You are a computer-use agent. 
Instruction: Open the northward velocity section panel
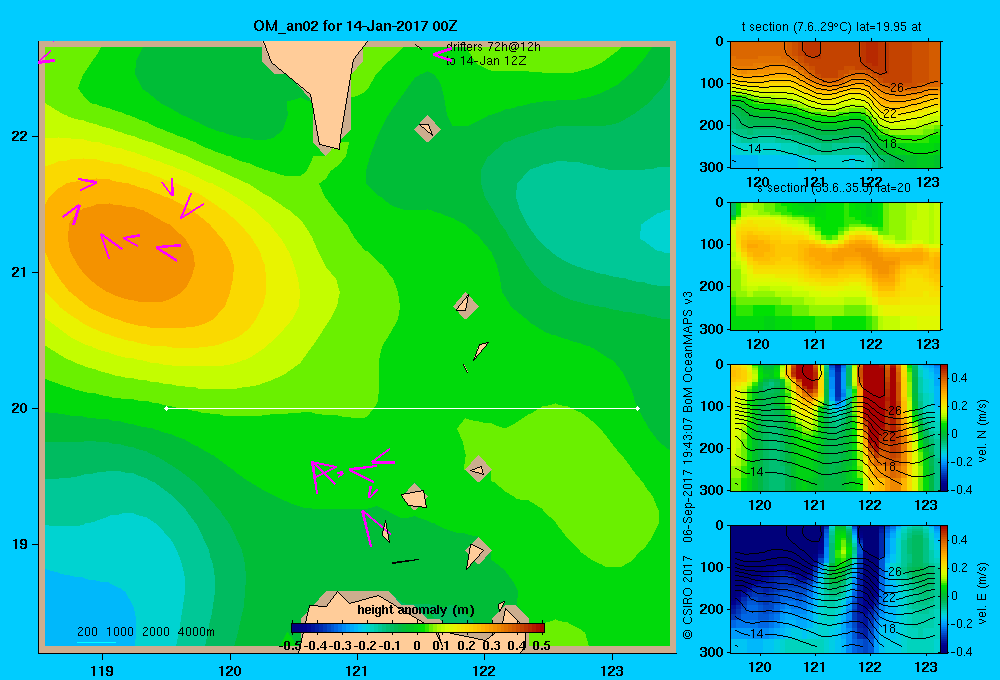[835, 427]
